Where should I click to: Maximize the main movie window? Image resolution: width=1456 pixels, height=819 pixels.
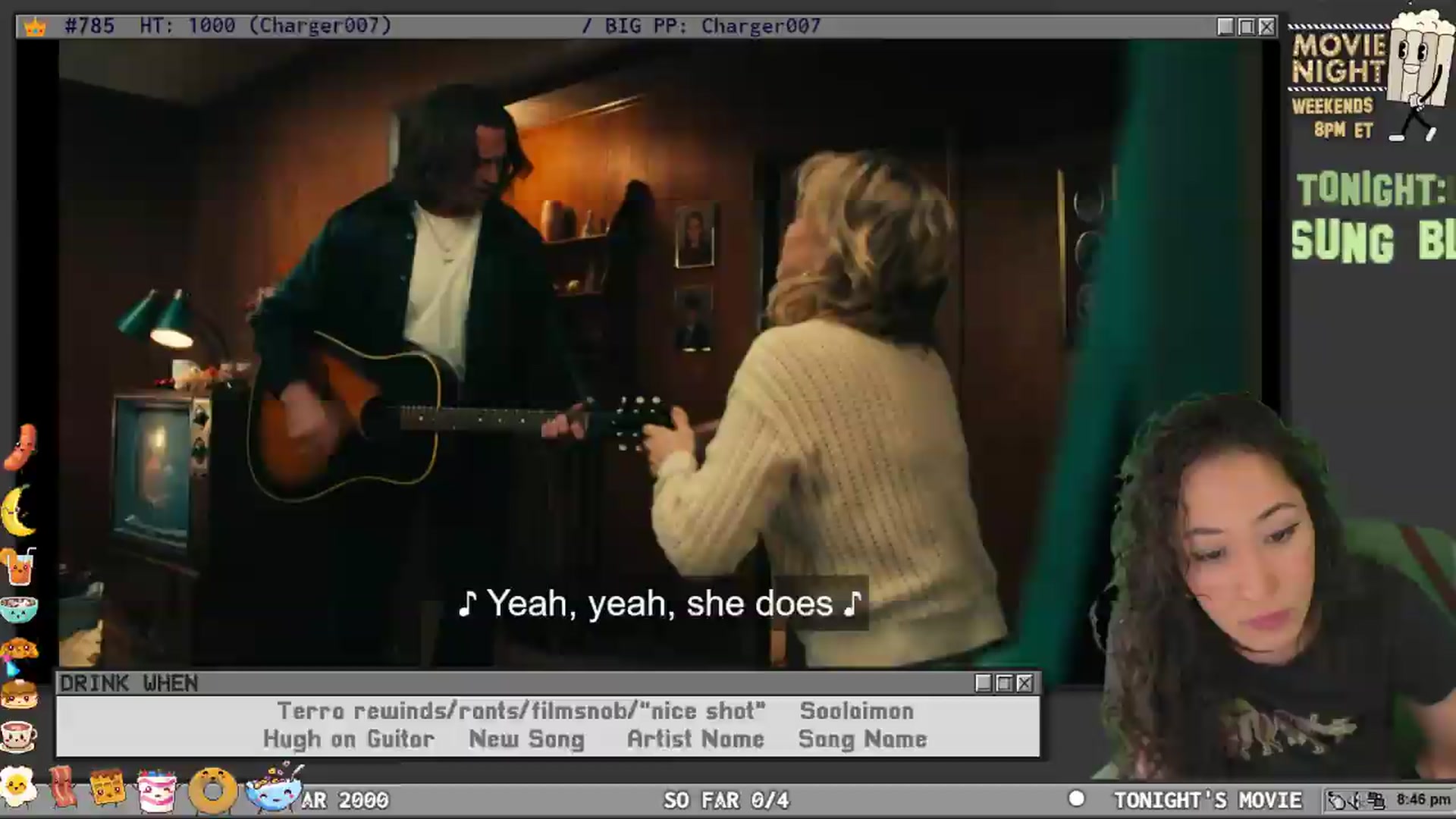coord(1246,27)
